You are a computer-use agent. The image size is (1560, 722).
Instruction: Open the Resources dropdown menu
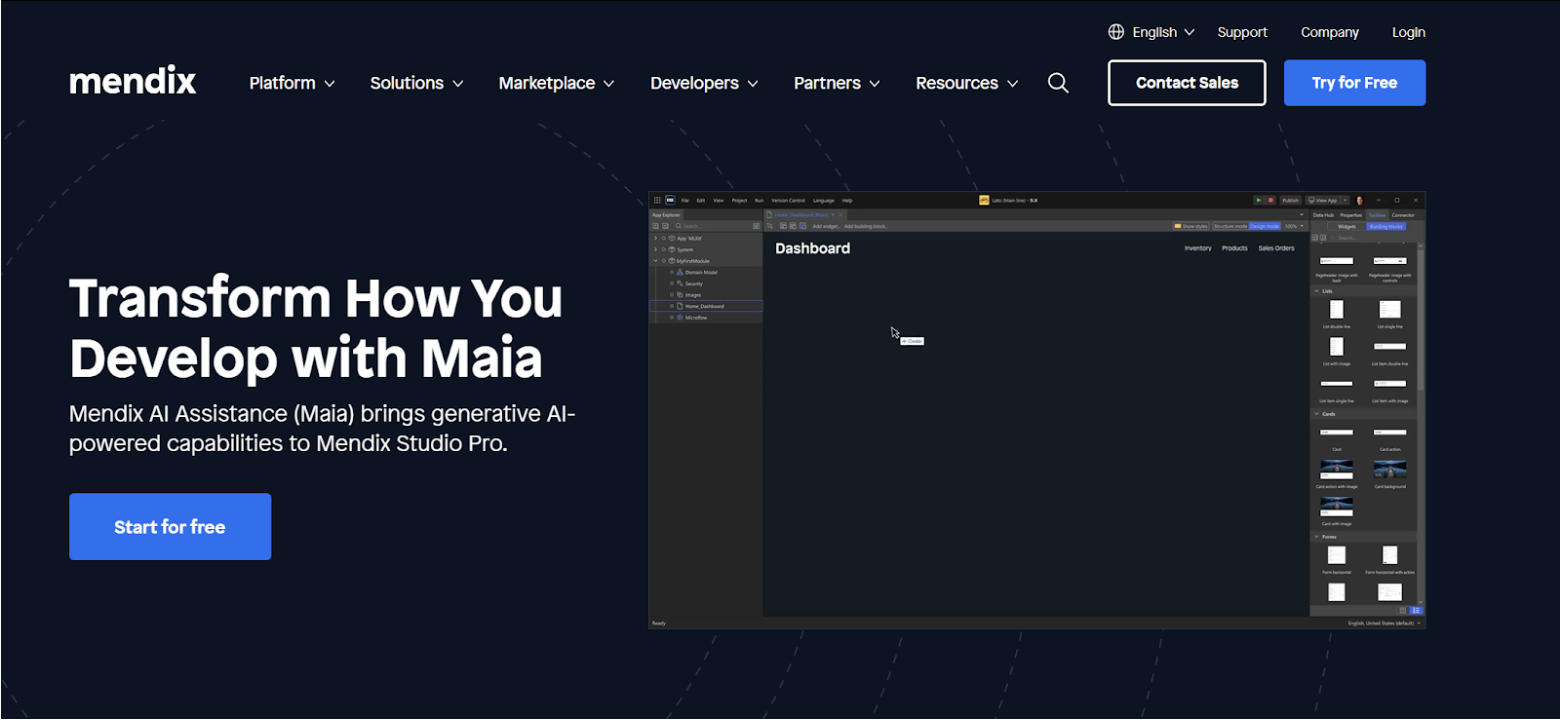pos(967,83)
